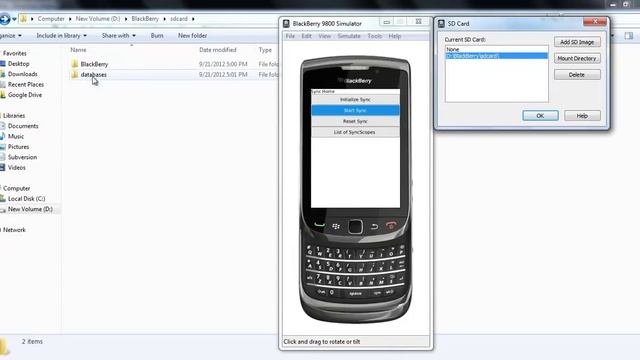Open Edit menu in simulator
Viewport: 640px width, 360px height.
[x=307, y=36]
